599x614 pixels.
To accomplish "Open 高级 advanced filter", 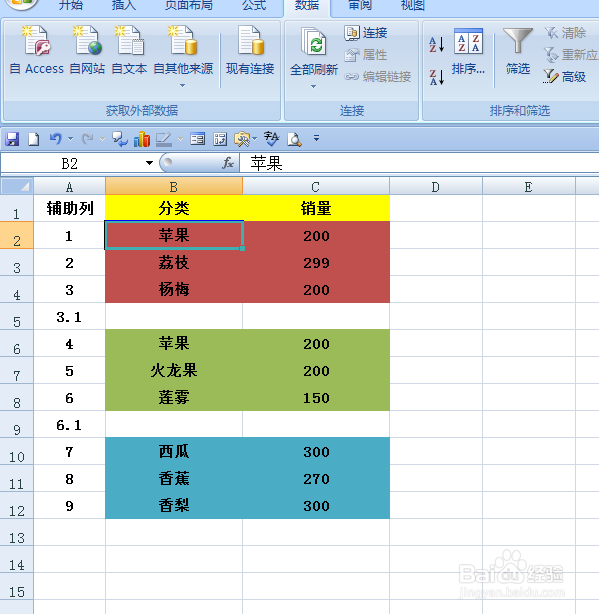I will click(x=565, y=77).
